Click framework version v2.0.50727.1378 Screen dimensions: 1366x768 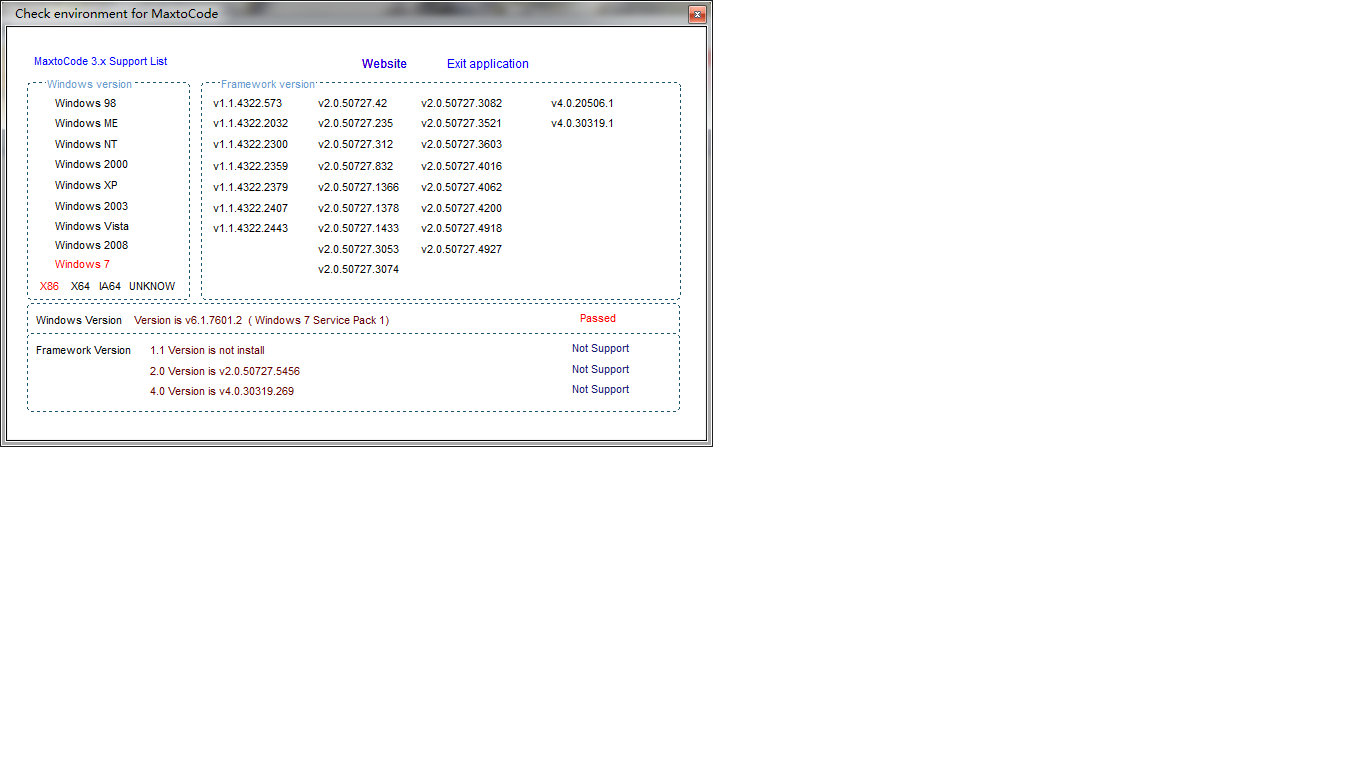[359, 208]
